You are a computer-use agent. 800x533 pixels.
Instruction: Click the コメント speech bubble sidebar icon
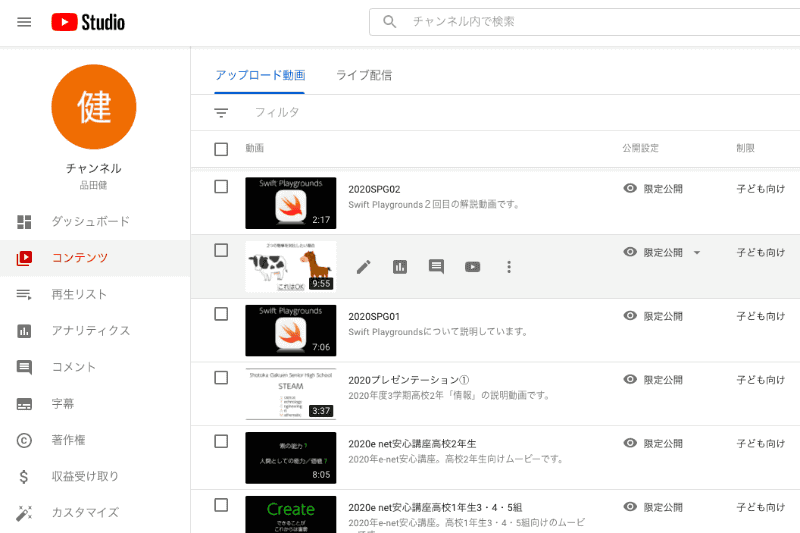coord(24,367)
